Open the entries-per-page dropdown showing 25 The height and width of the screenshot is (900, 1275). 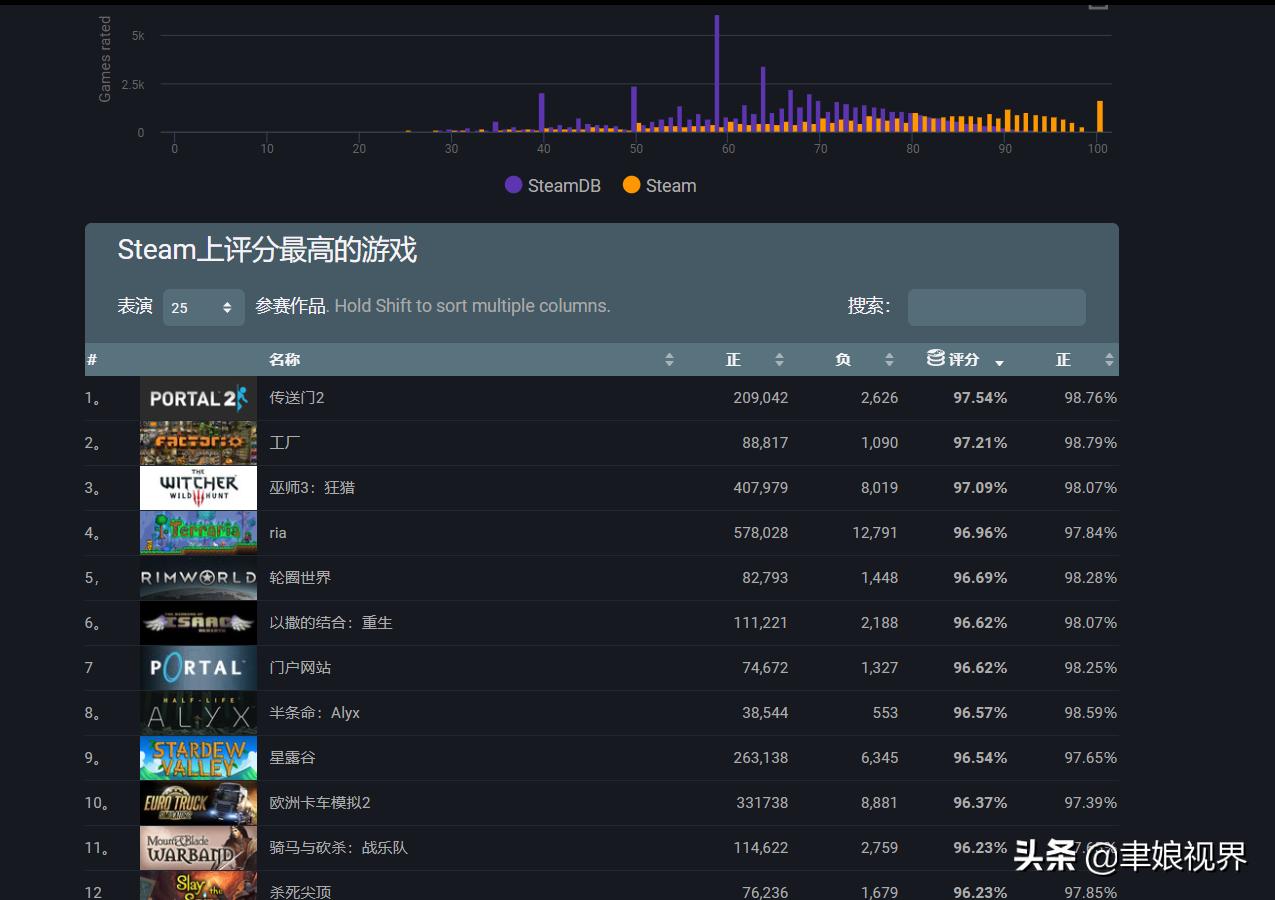tap(204, 307)
